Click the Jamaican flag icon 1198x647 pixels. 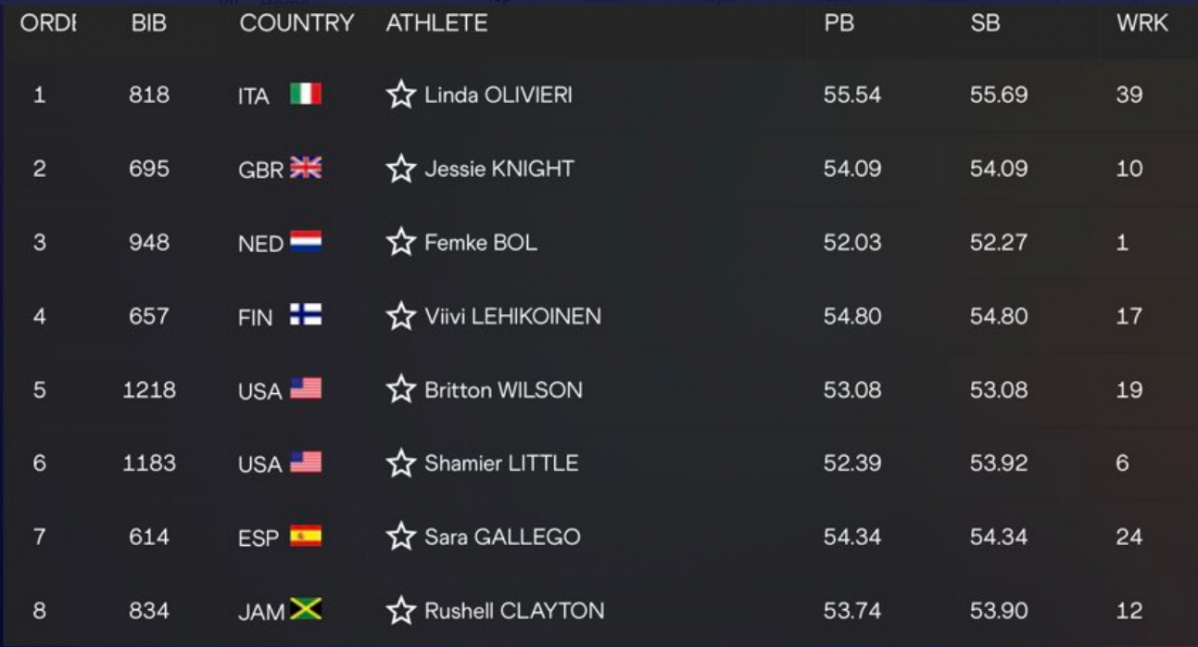[306, 609]
